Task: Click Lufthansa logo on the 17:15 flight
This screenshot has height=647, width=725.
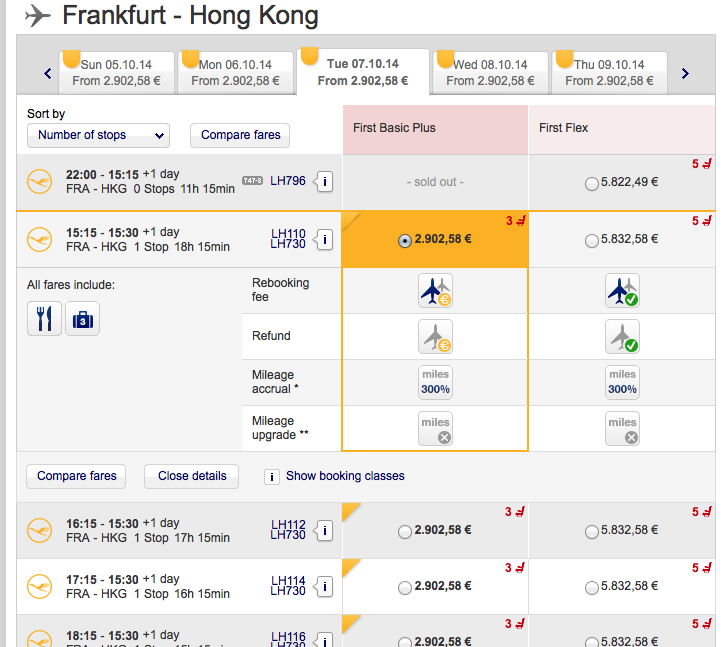Action: 39,586
